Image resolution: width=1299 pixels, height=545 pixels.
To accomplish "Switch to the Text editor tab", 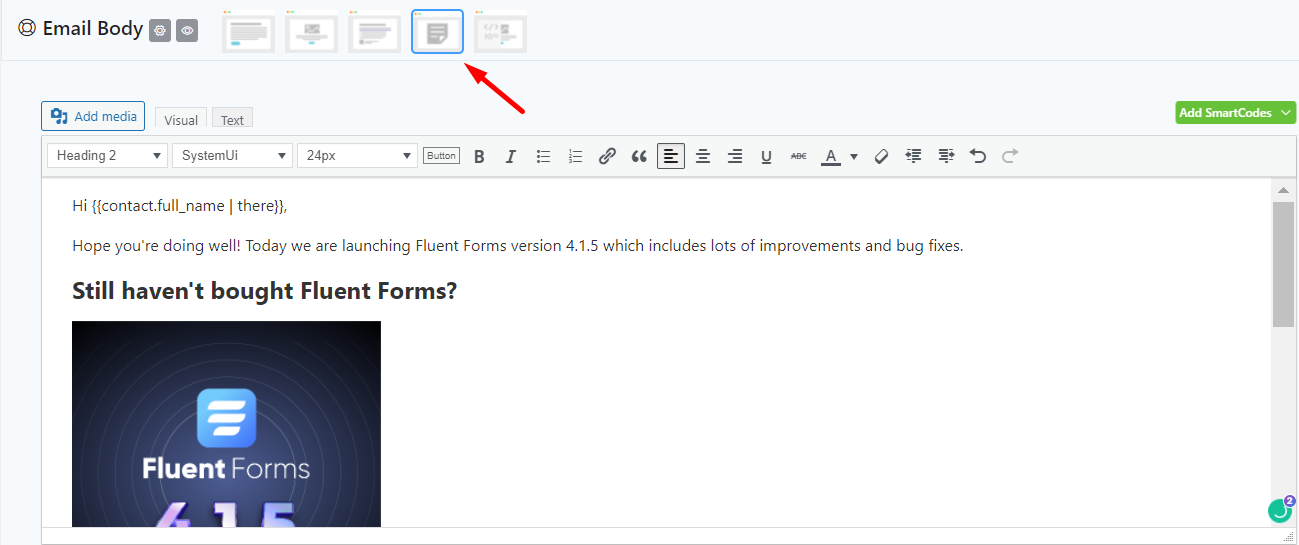I will pos(232,120).
